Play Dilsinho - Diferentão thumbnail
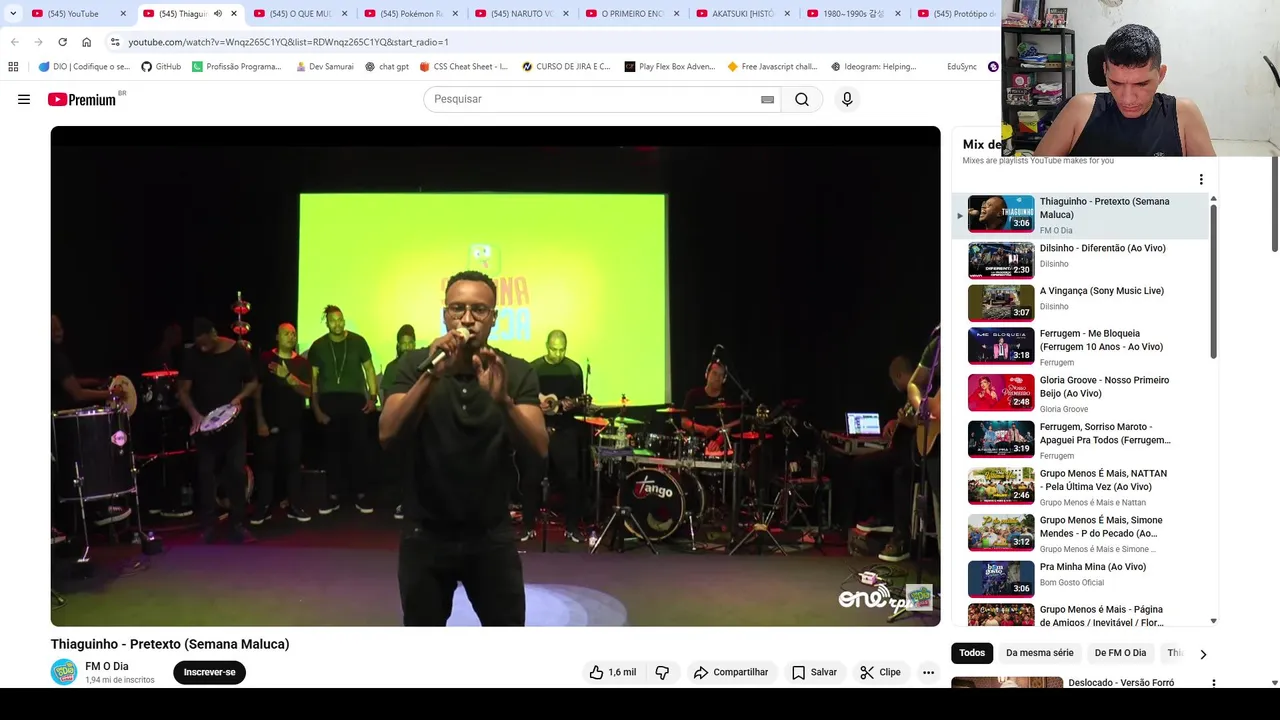 click(x=1001, y=260)
